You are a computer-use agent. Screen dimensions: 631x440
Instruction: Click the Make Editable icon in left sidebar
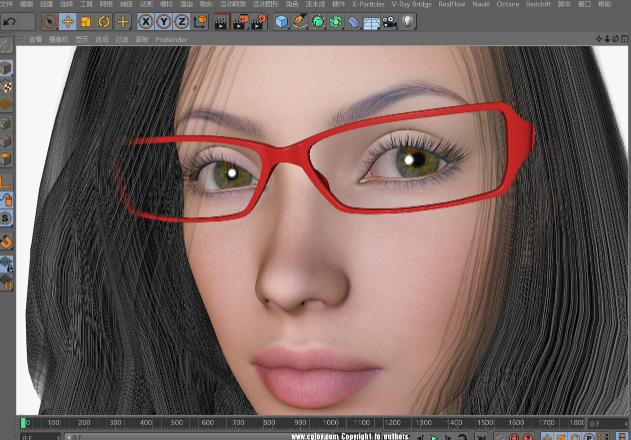[x=6, y=45]
